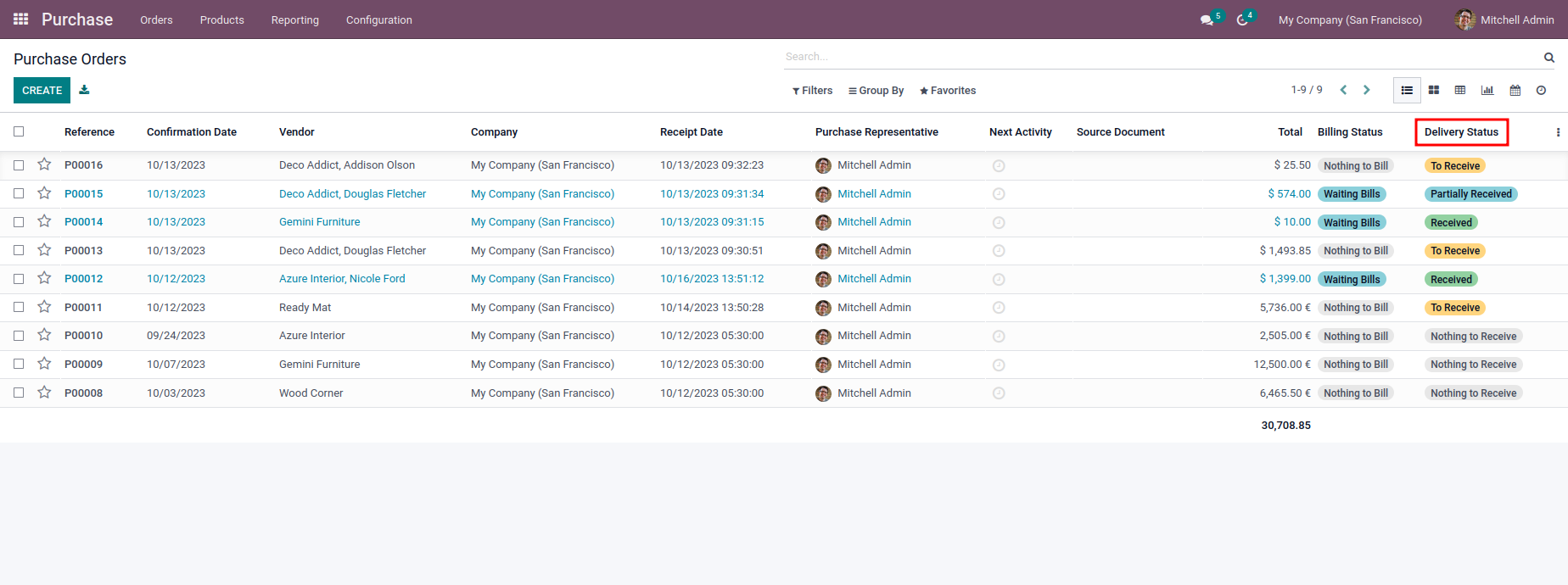
Task: Expand the Favorites dropdown
Action: 948,91
